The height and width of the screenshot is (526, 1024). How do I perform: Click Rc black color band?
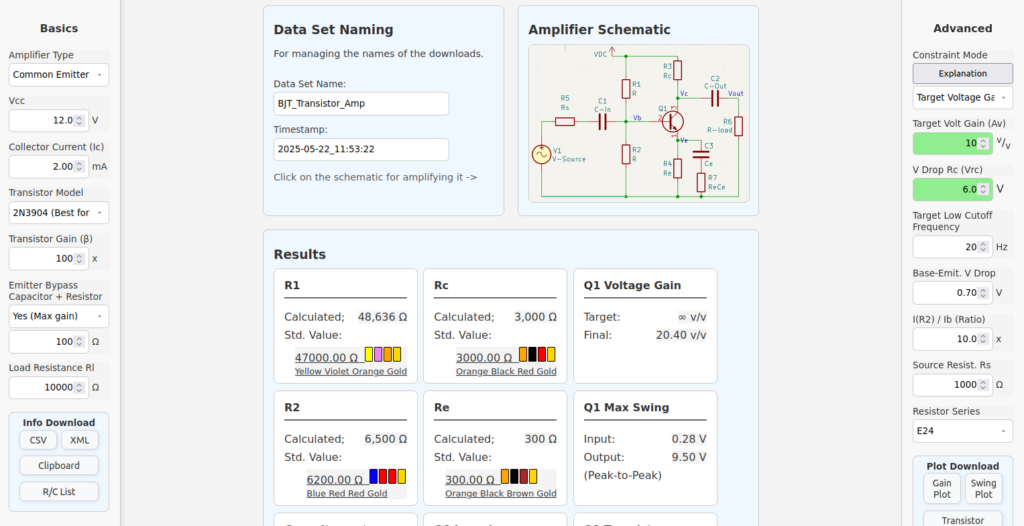[532, 354]
